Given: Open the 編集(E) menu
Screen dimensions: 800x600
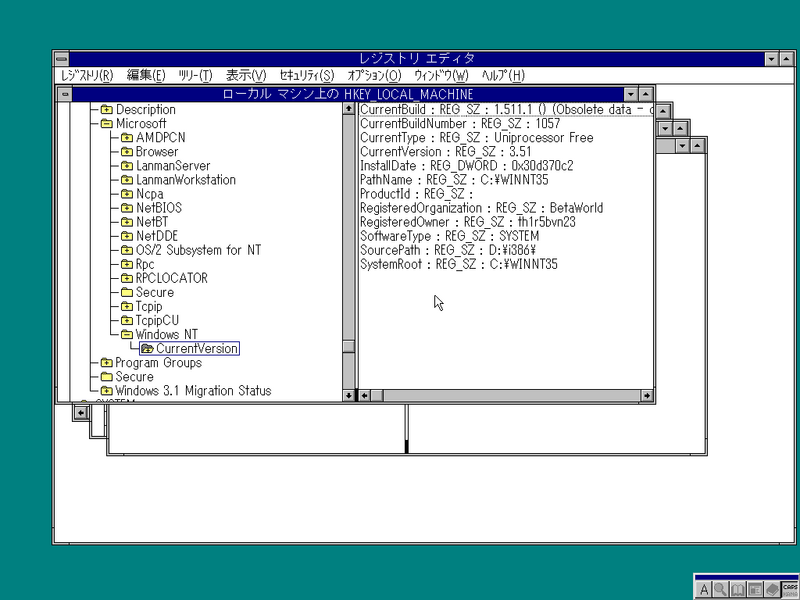Looking at the screenshot, I should tap(146, 76).
